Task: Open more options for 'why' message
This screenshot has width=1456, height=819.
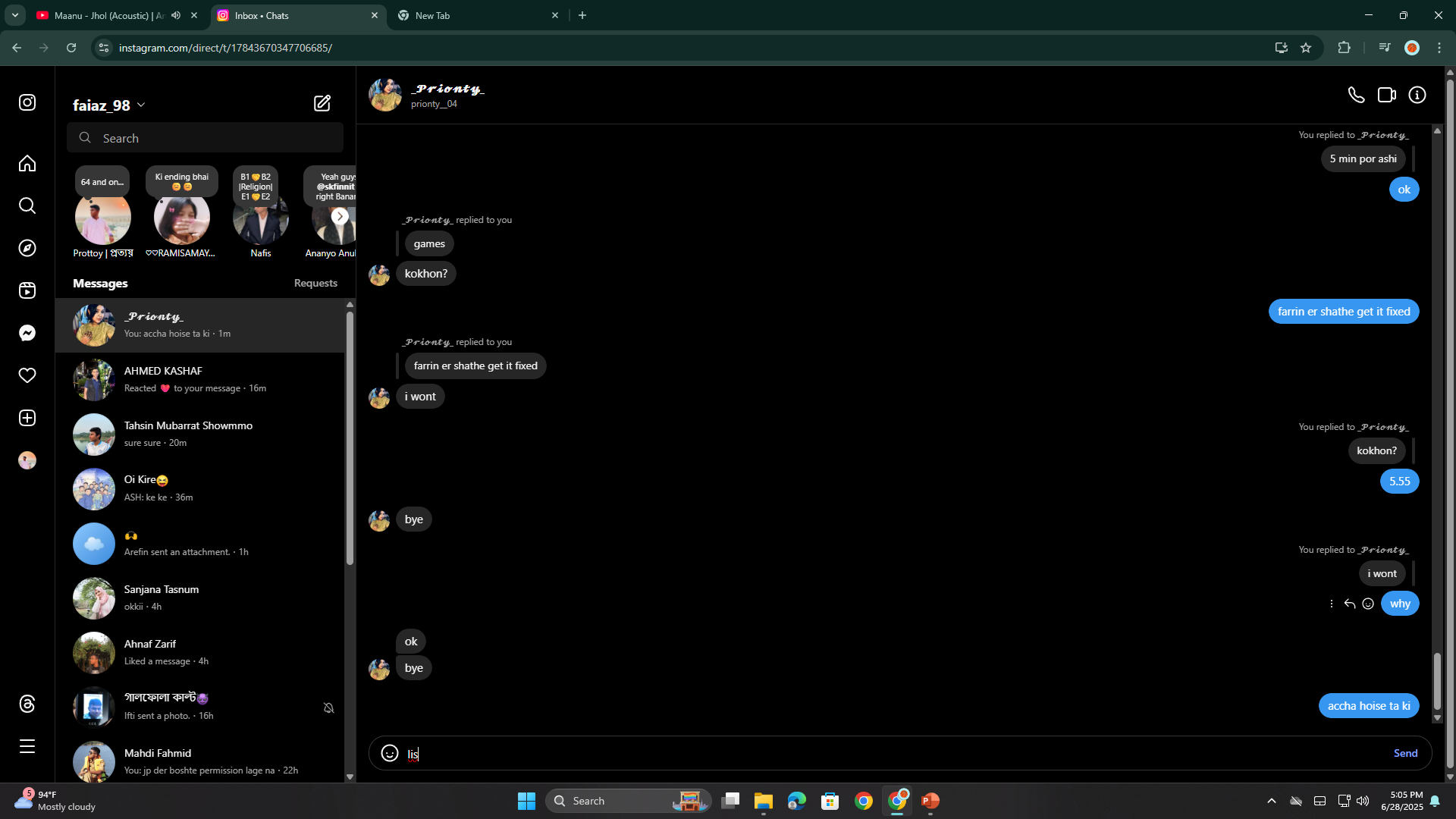Action: point(1332,604)
